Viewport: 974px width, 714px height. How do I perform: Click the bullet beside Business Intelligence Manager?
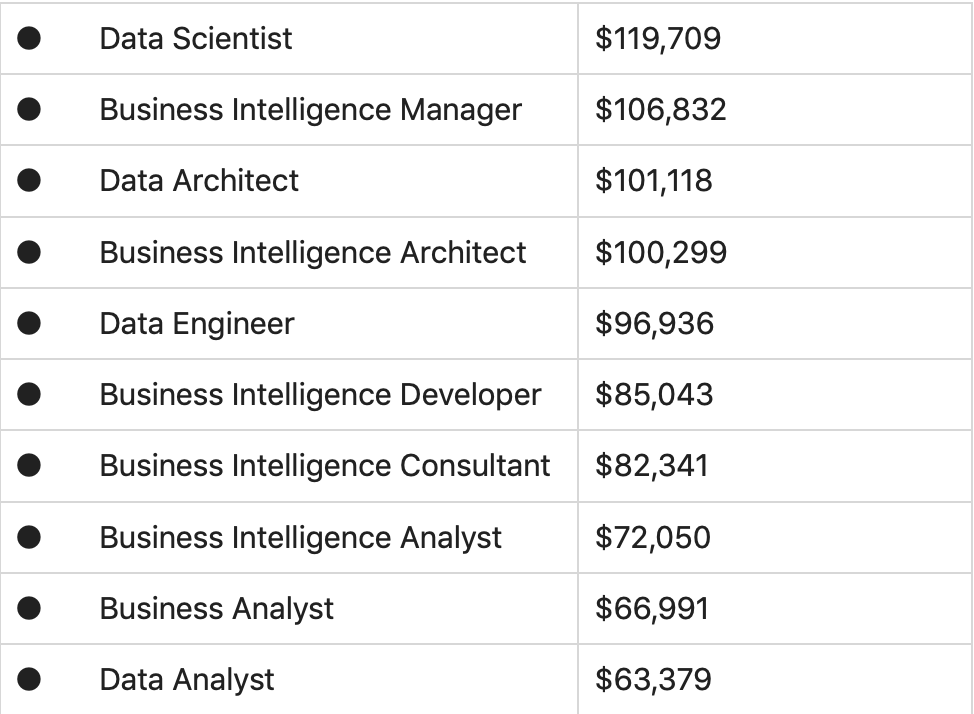(29, 109)
